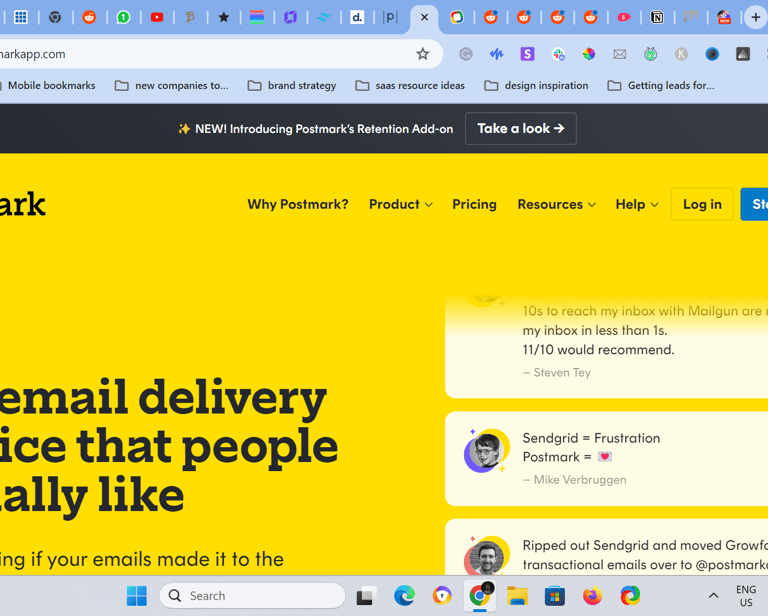Switch to the black star favicon tab
Viewport: 768px width, 616px height.
point(223,18)
